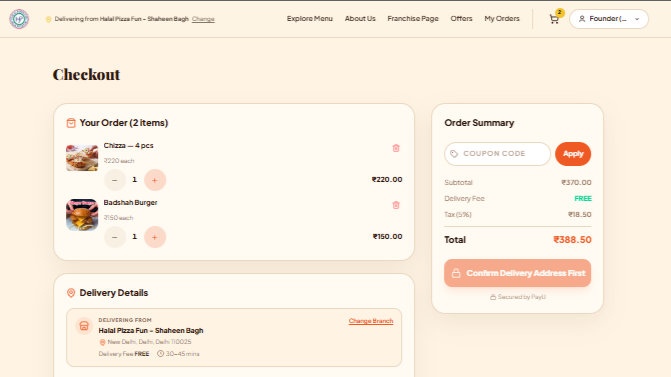The height and width of the screenshot is (377, 671).
Task: Delete Badshah Burger from order
Action: point(396,205)
